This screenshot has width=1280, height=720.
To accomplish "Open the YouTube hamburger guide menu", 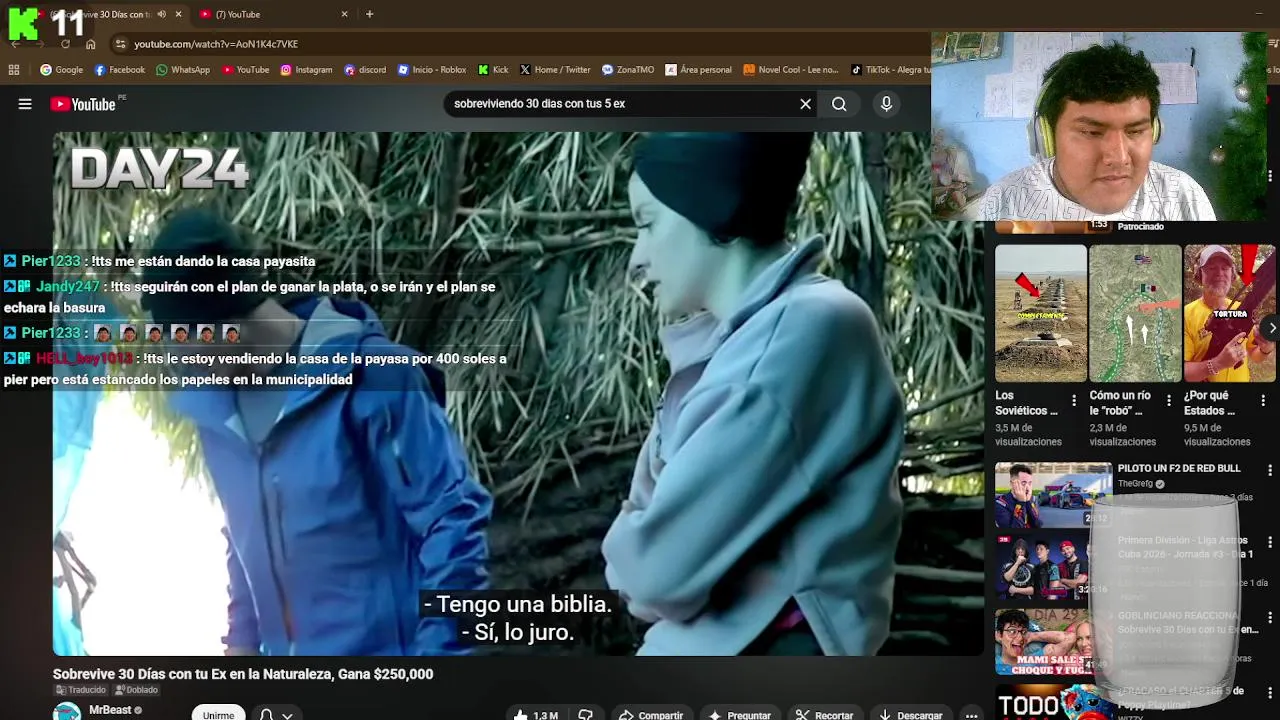I will [25, 104].
